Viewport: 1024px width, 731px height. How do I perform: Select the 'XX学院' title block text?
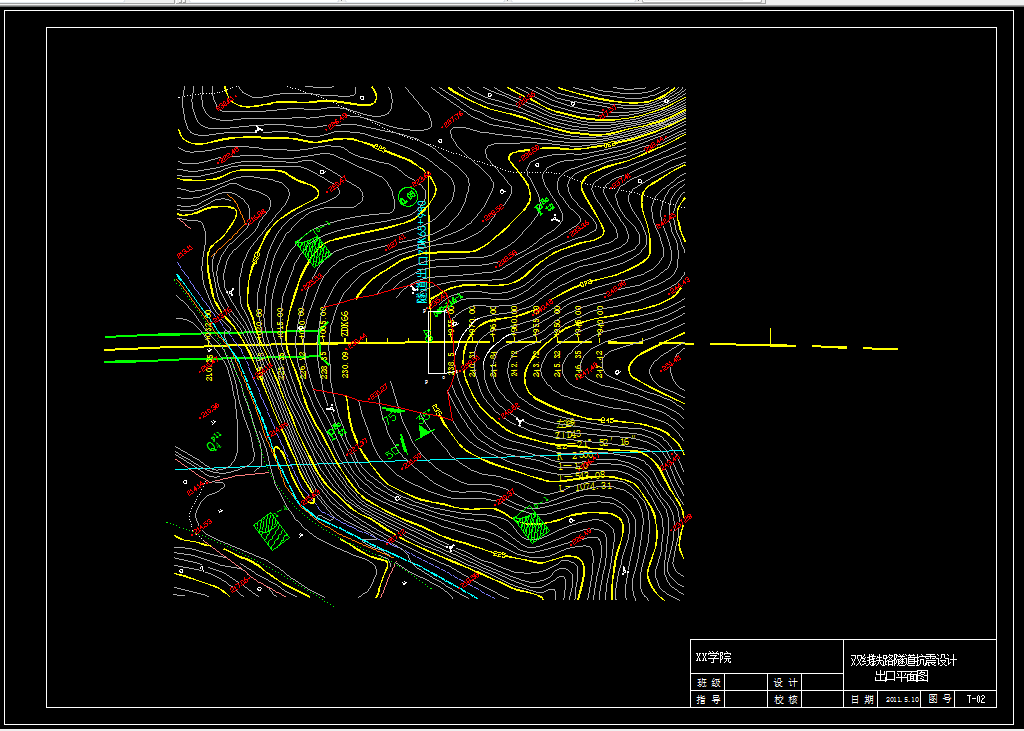pyautogui.click(x=713, y=658)
